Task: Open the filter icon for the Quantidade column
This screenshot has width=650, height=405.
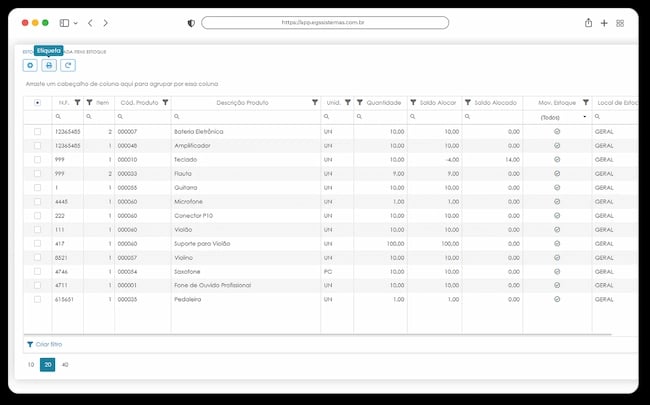Action: click(360, 102)
